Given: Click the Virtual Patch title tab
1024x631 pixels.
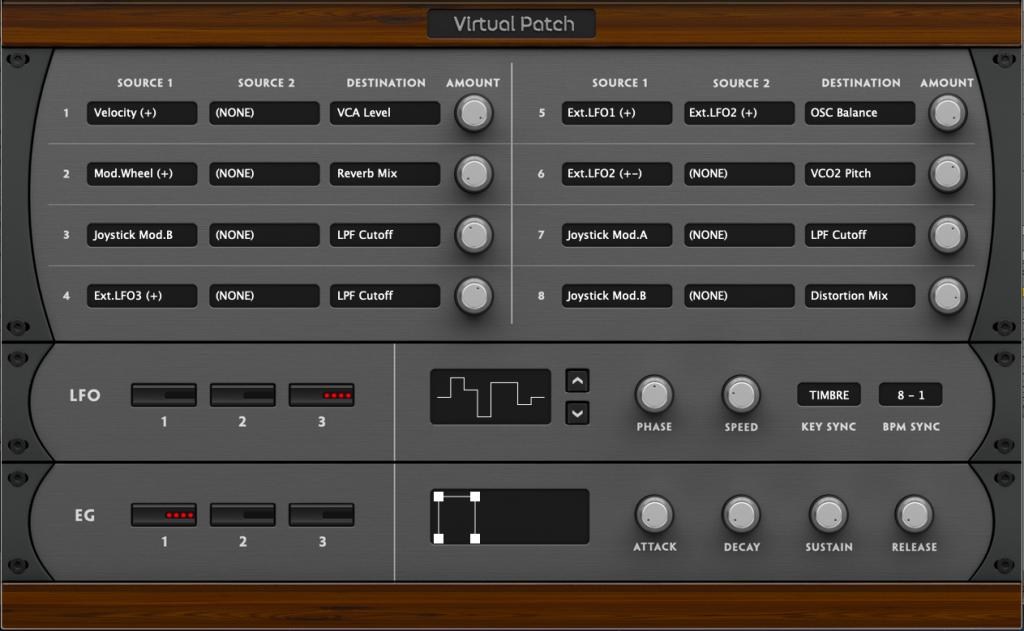Looking at the screenshot, I should [x=512, y=24].
